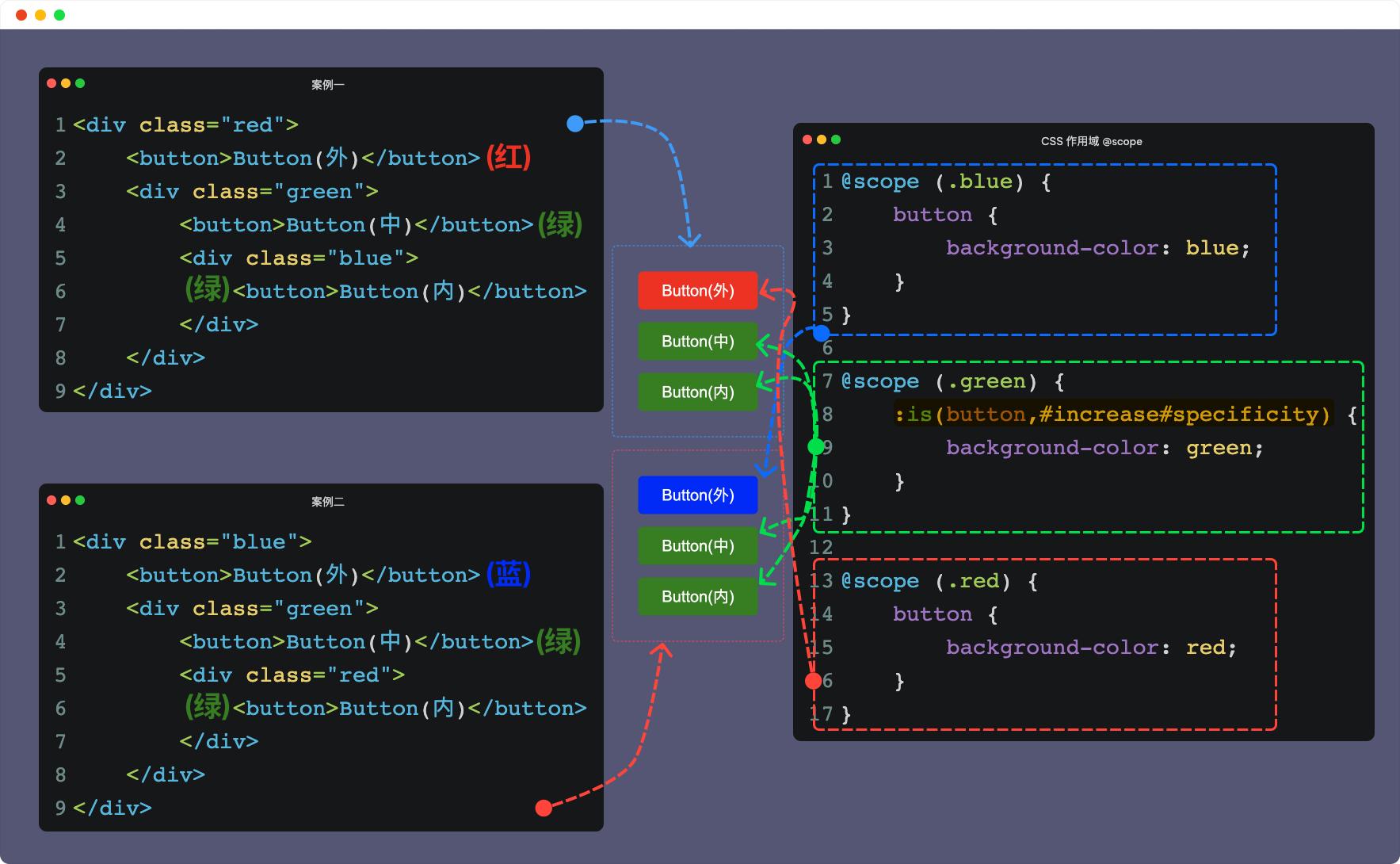Click '<div class="red">' on line 1 of 案例一
Screen dimensions: 1400x864
[x=185, y=125]
